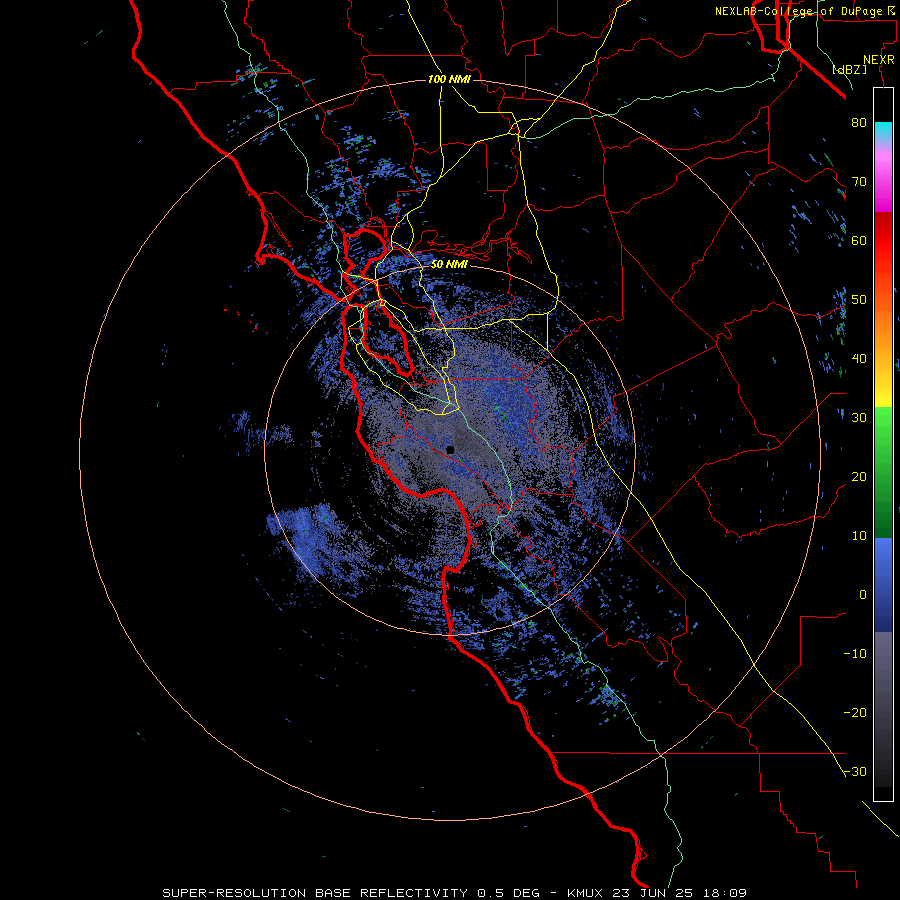This screenshot has width=900, height=900.
Task: Click the 50 value on the dBZ scale
Action: click(x=859, y=300)
